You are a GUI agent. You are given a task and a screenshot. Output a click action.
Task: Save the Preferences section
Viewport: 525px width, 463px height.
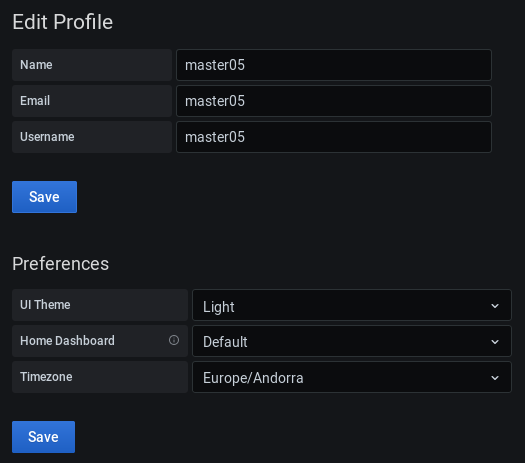click(x=44, y=437)
